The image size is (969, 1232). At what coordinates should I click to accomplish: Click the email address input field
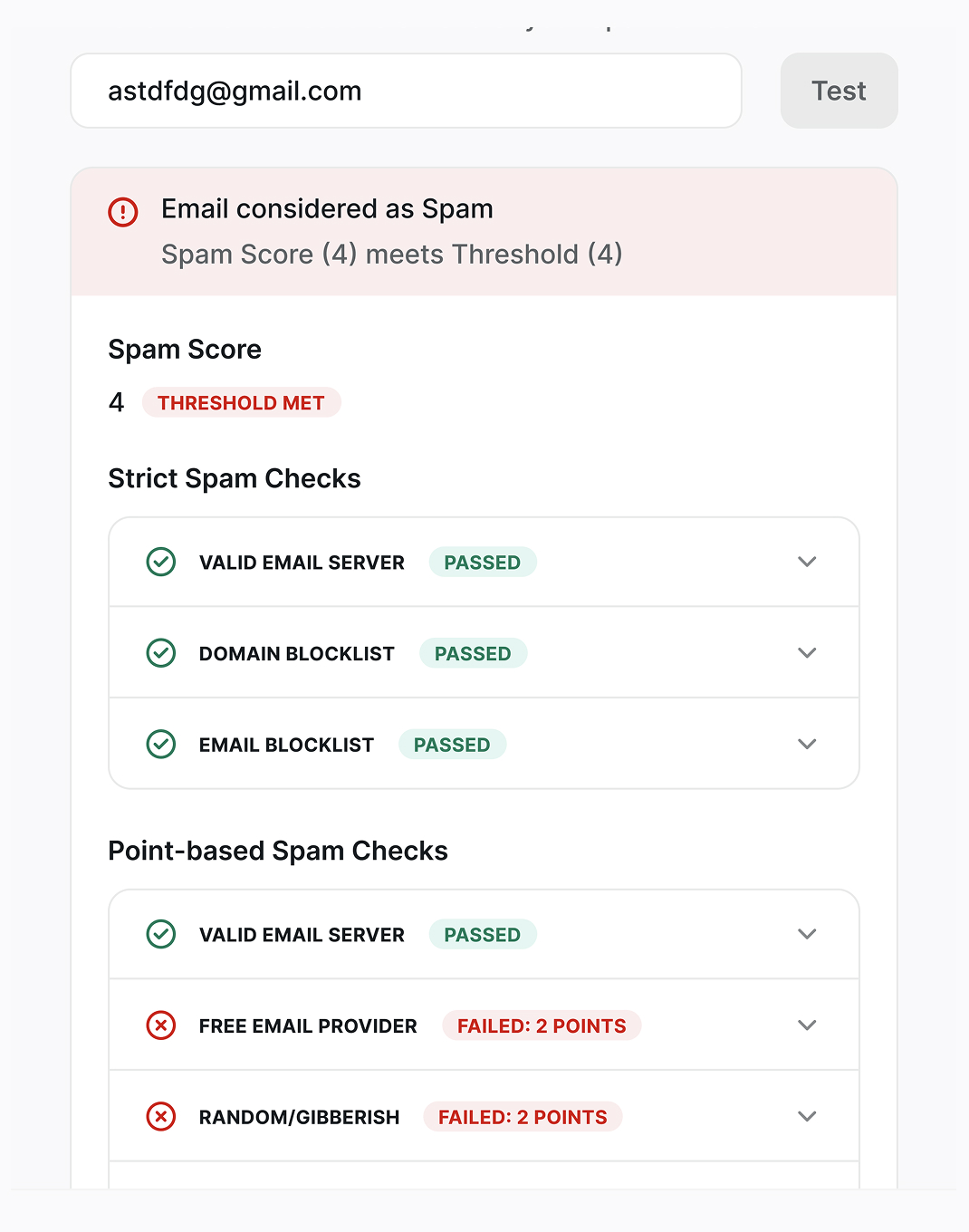406,91
